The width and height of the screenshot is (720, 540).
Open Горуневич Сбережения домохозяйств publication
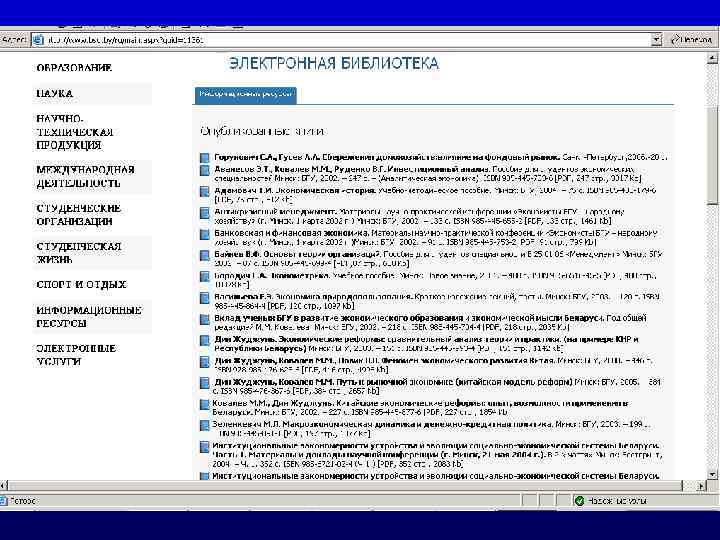pos(440,157)
